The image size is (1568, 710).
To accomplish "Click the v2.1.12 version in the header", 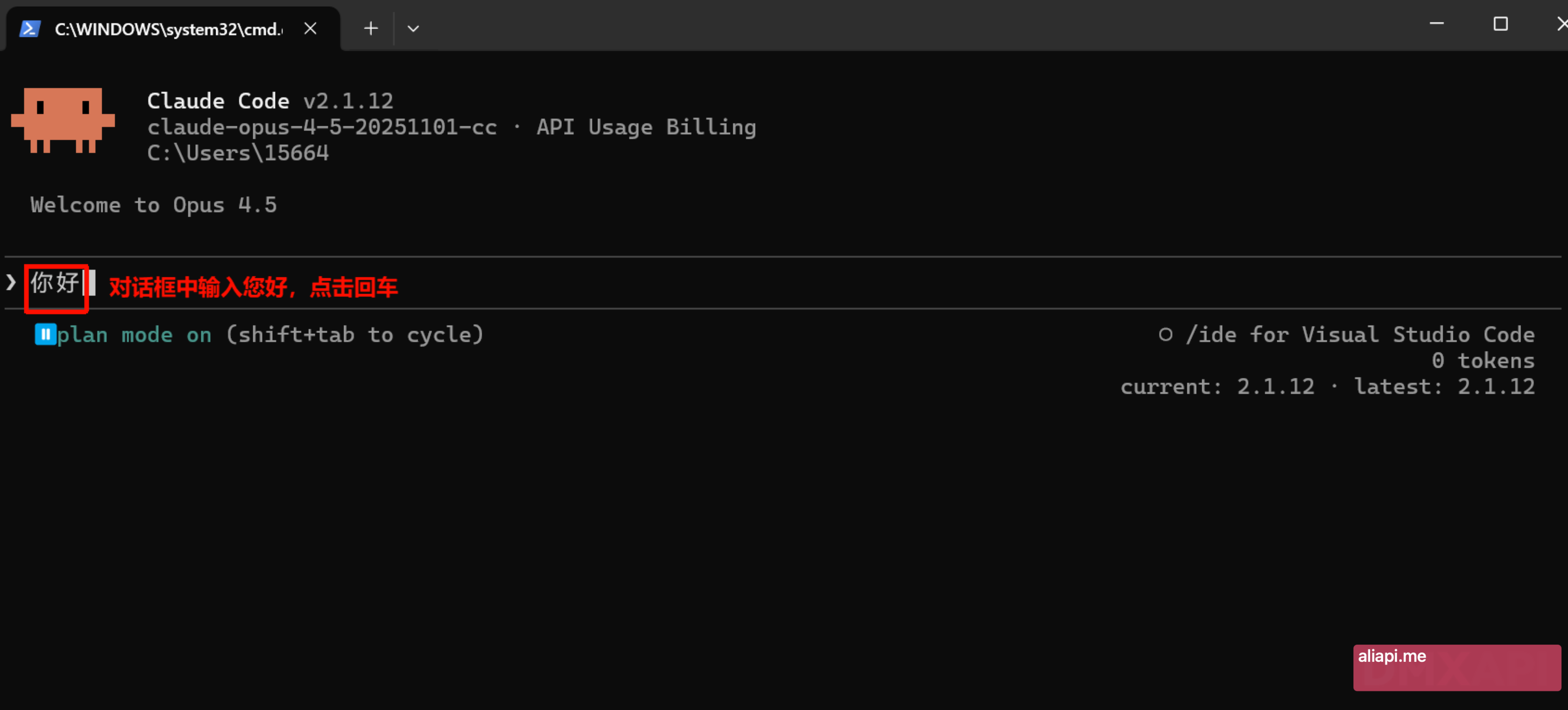I will [x=348, y=101].
